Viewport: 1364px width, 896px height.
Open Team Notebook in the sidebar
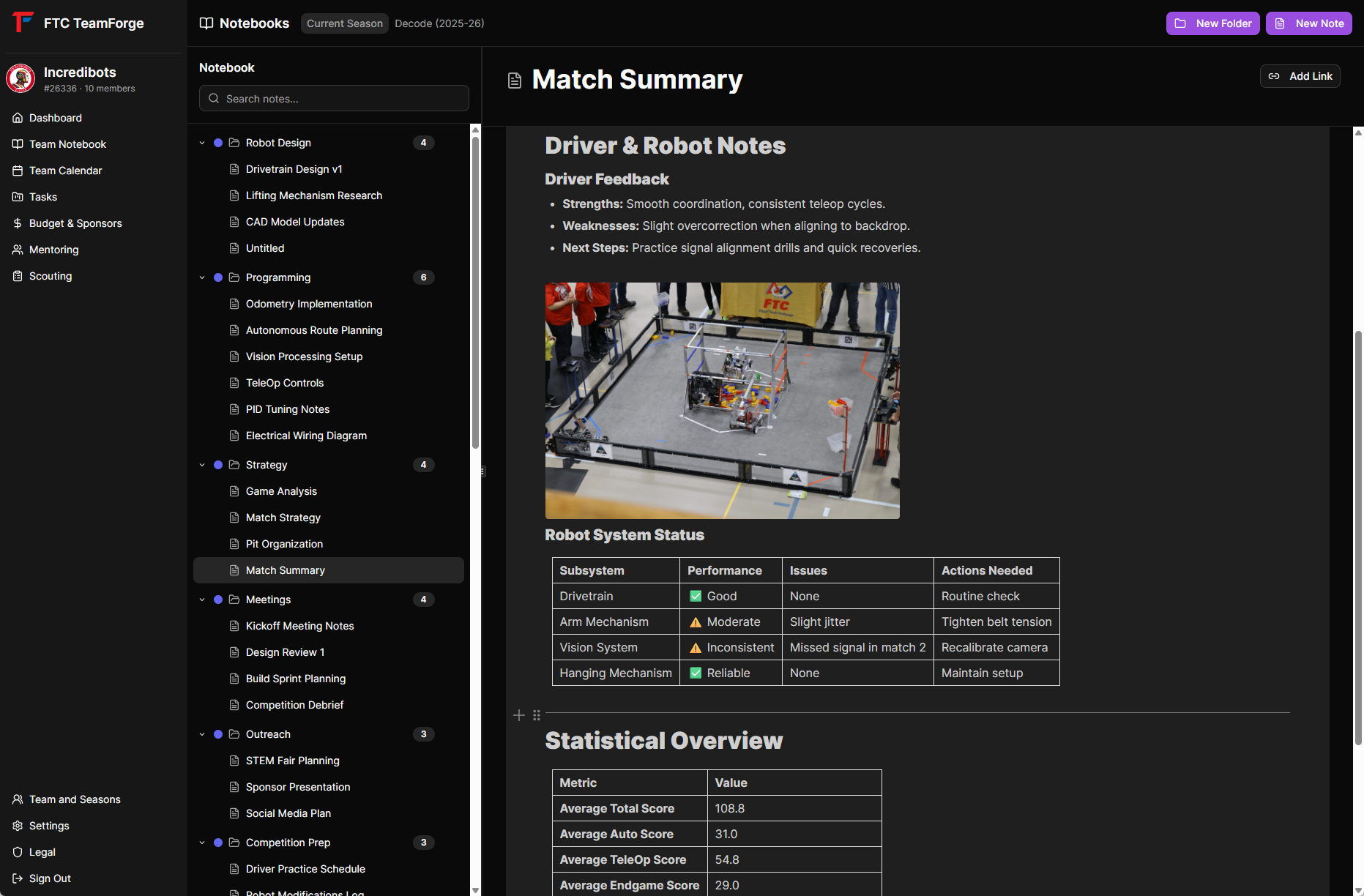click(68, 143)
